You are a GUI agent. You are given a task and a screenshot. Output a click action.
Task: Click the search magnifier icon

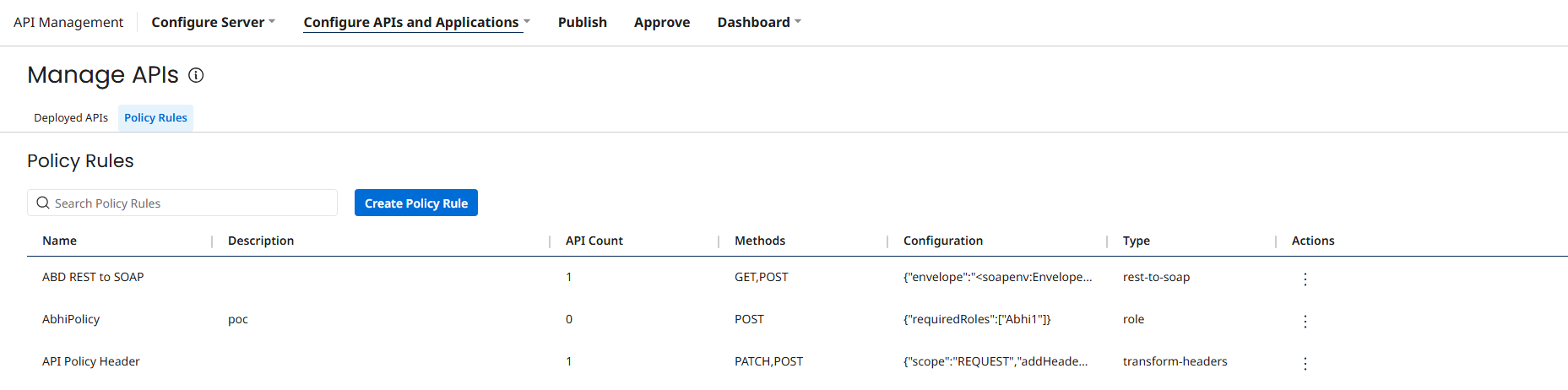coord(43,203)
